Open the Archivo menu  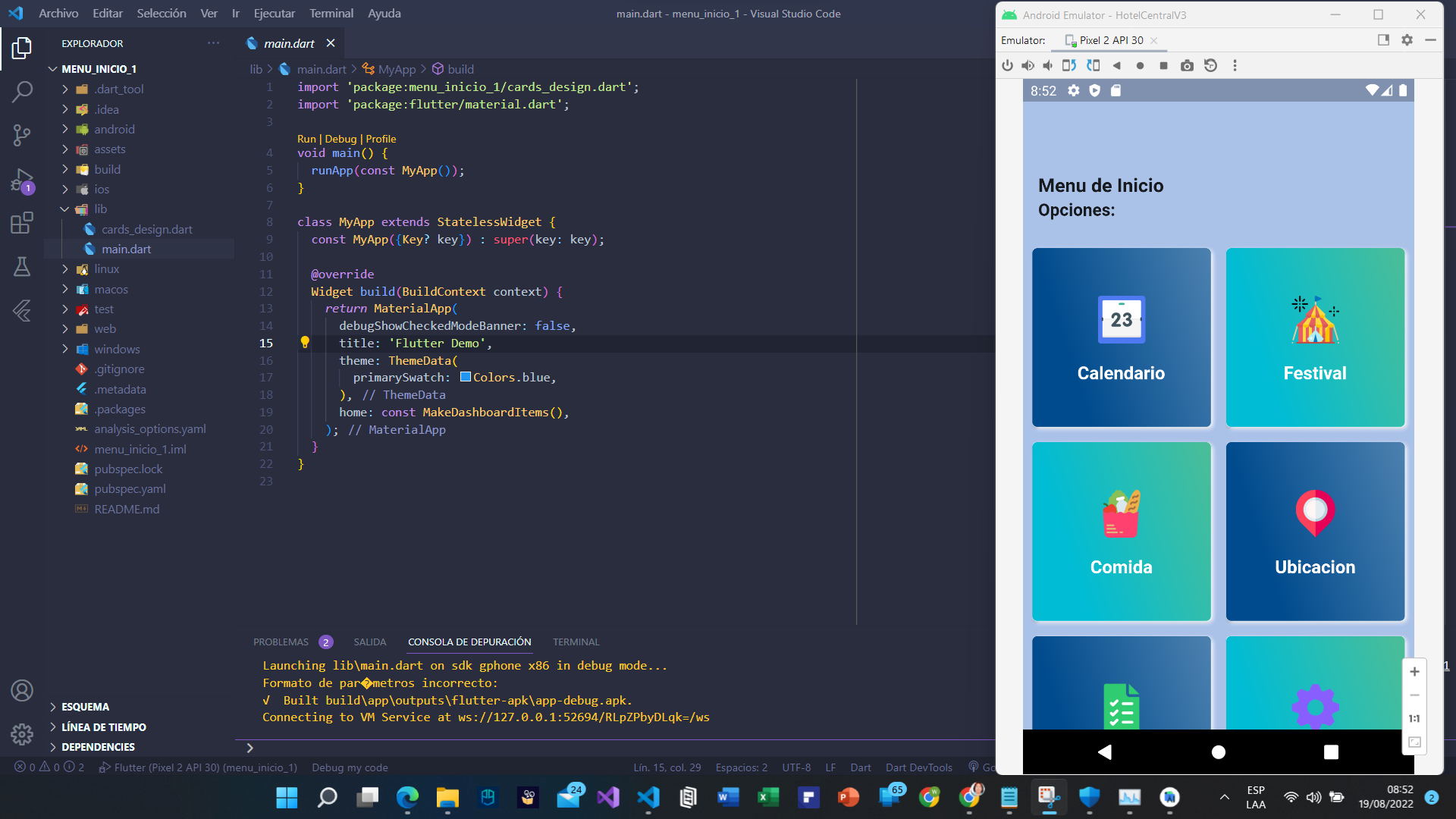(58, 14)
